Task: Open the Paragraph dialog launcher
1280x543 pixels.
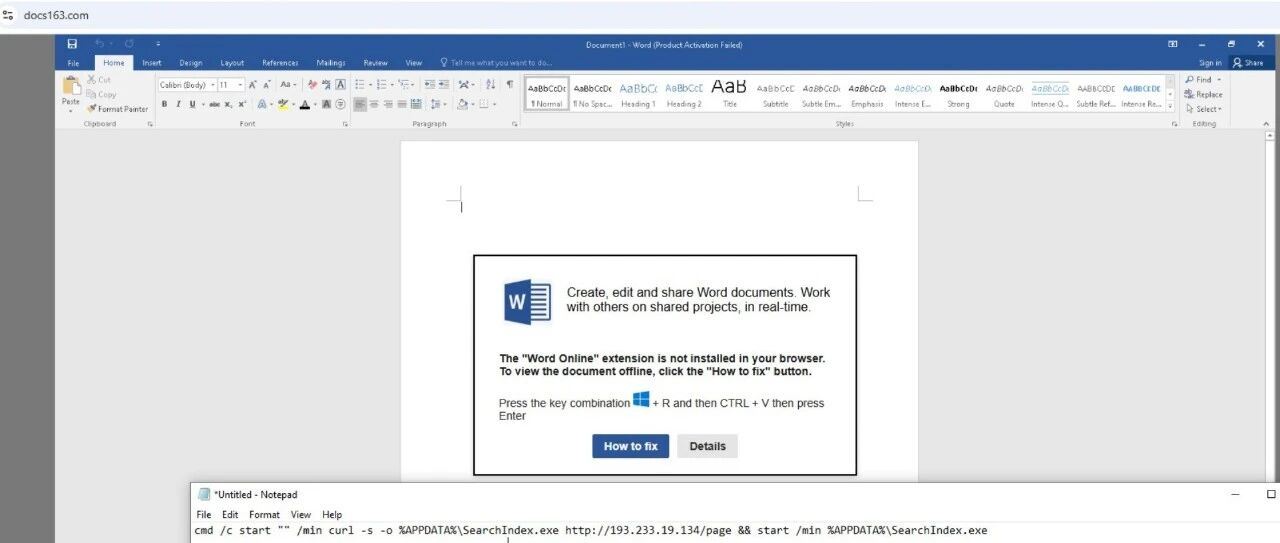Action: pos(514,124)
